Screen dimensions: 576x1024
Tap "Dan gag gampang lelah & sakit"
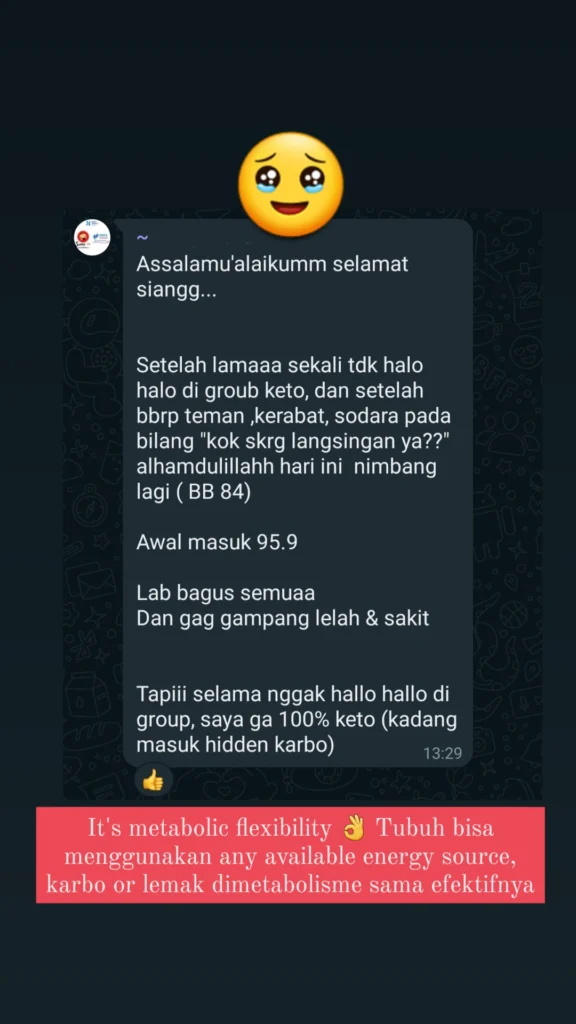[283, 618]
